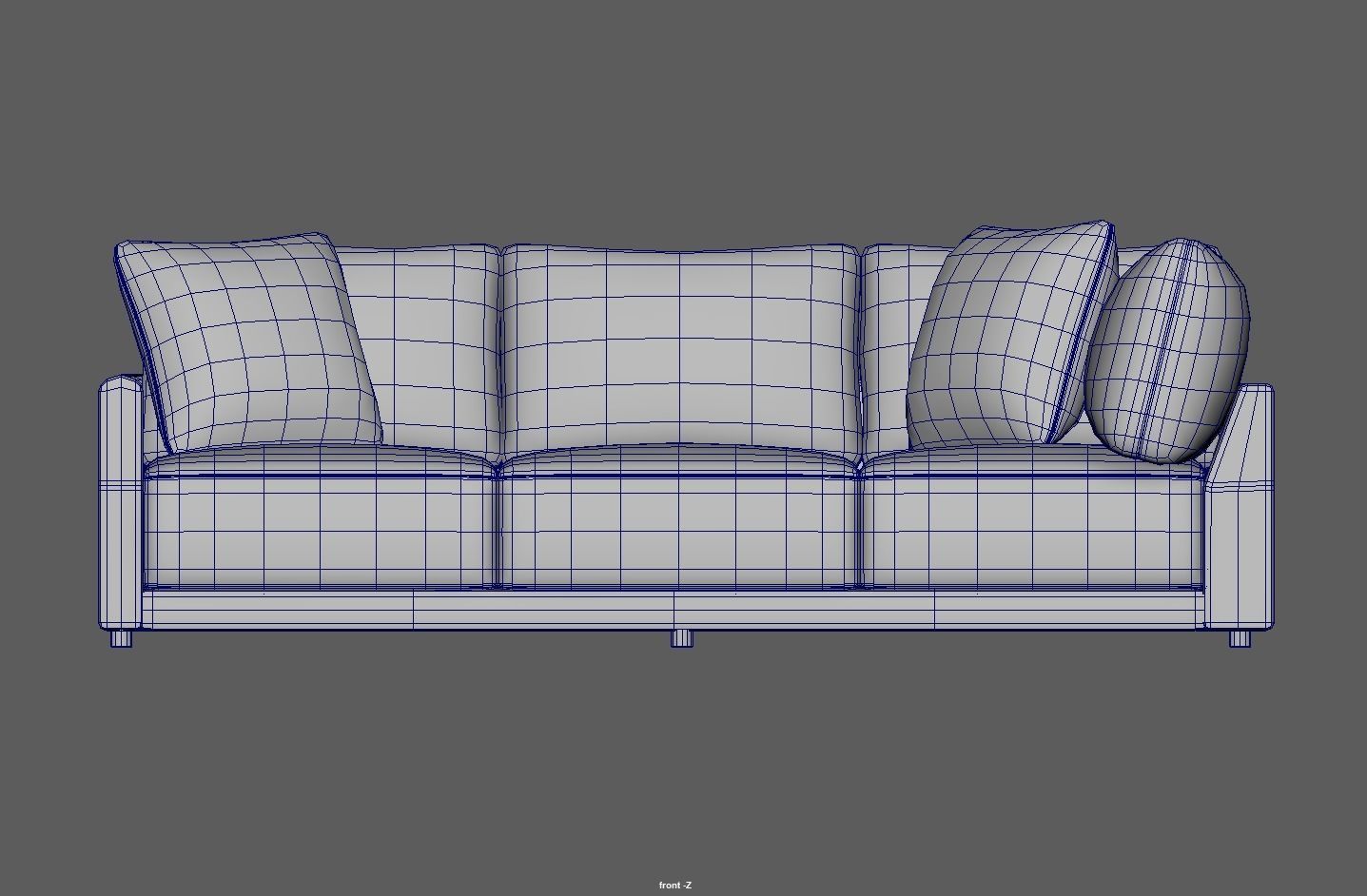1367x896 pixels.
Task: Select the middle seat cushion mesh
Action: [678, 517]
